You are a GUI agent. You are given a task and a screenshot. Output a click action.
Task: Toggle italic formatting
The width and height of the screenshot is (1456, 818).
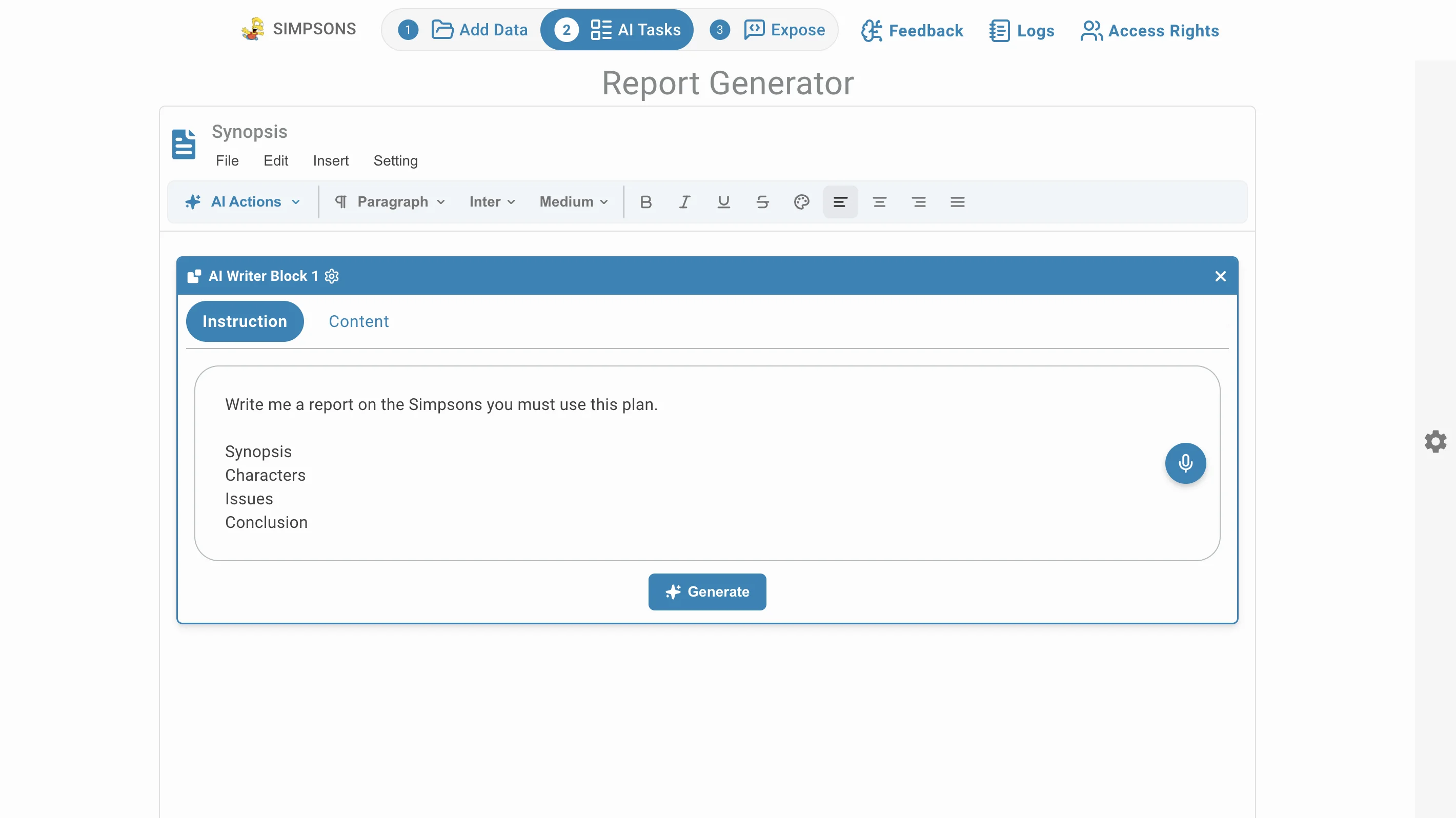684,202
